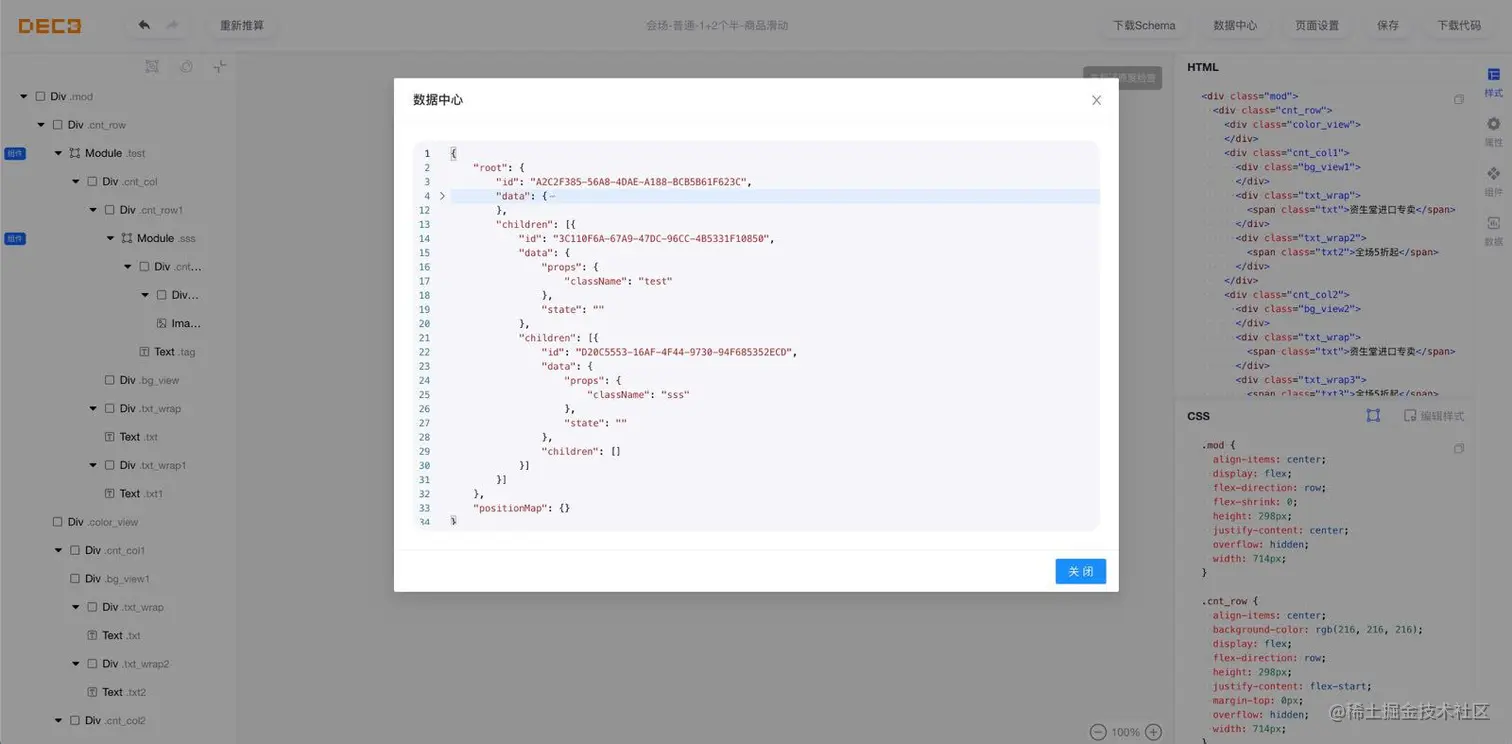Collapse the Div .mod tree node
1512x744 pixels.
click(x=24, y=97)
